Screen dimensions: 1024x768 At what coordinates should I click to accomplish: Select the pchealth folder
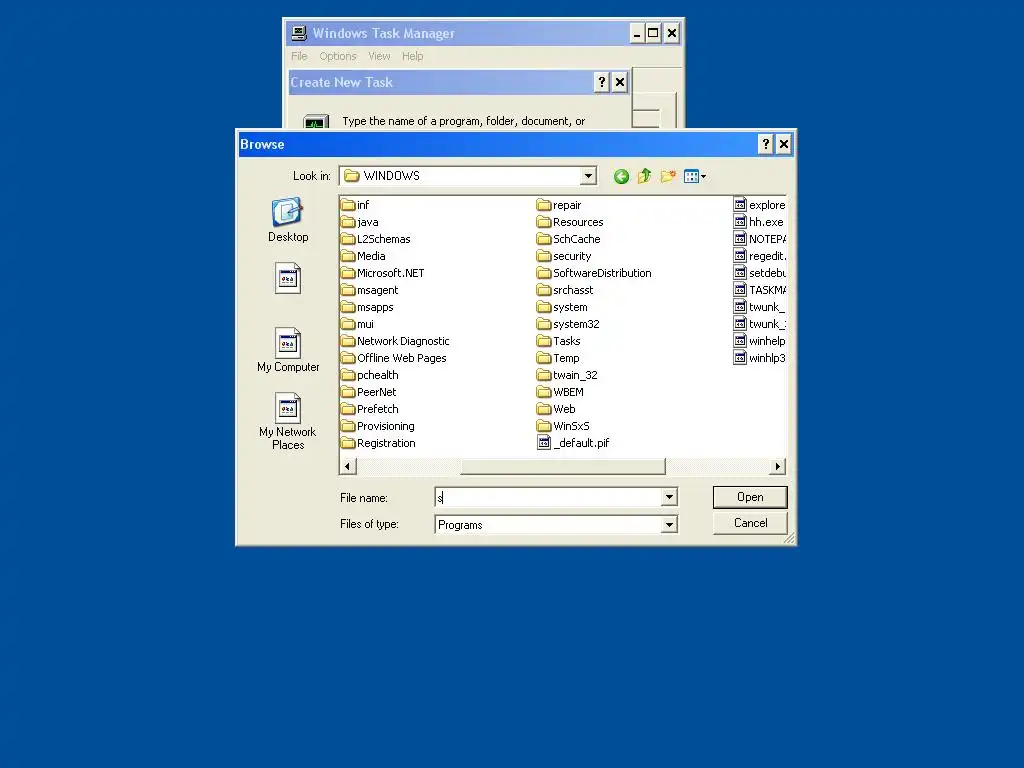370,375
